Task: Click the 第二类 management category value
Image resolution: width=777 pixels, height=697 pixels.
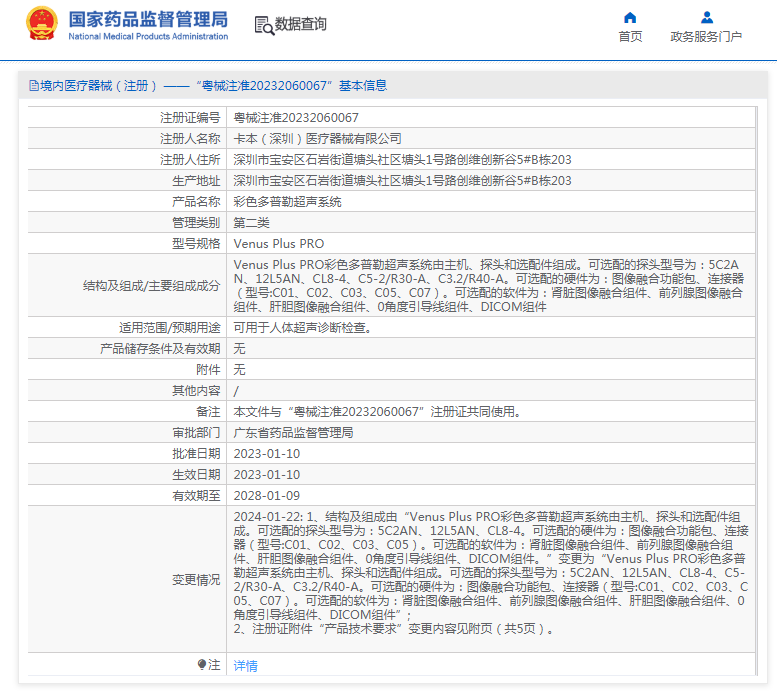Action: coord(251,223)
